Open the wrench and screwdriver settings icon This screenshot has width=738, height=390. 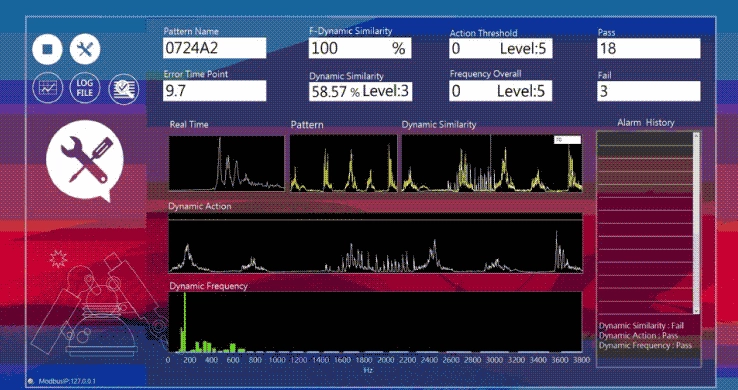tap(85, 49)
